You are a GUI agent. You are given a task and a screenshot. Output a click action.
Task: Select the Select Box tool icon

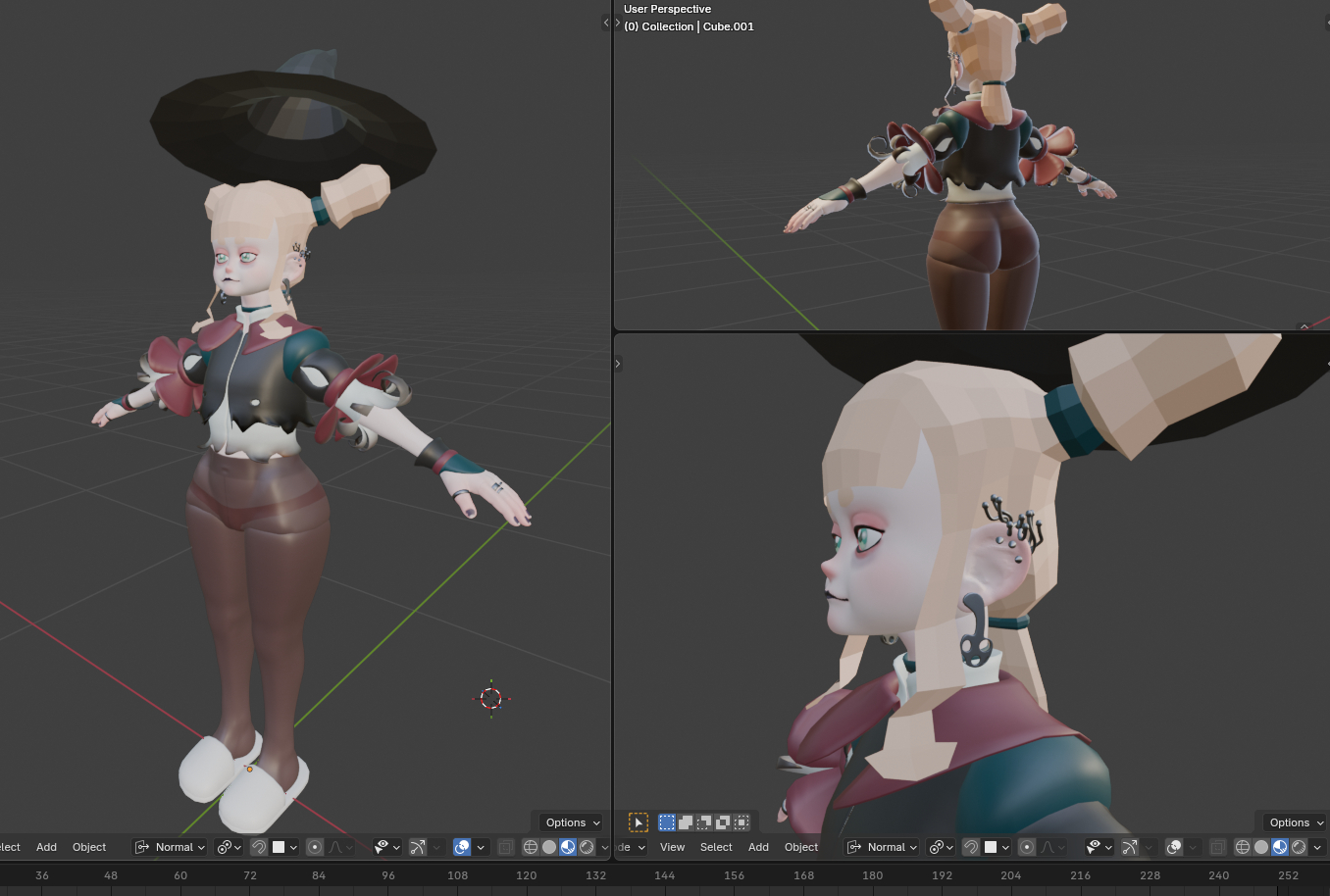pyautogui.click(x=639, y=822)
